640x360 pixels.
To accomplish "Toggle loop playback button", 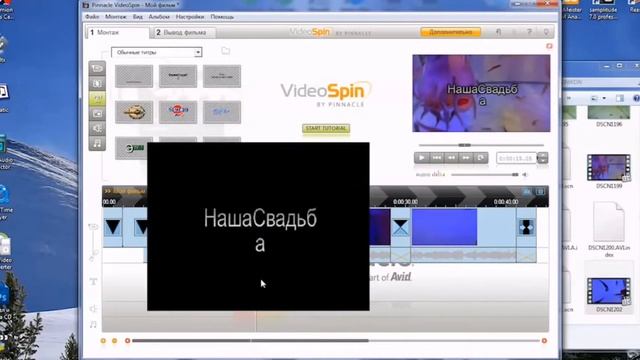I will pos(480,158).
